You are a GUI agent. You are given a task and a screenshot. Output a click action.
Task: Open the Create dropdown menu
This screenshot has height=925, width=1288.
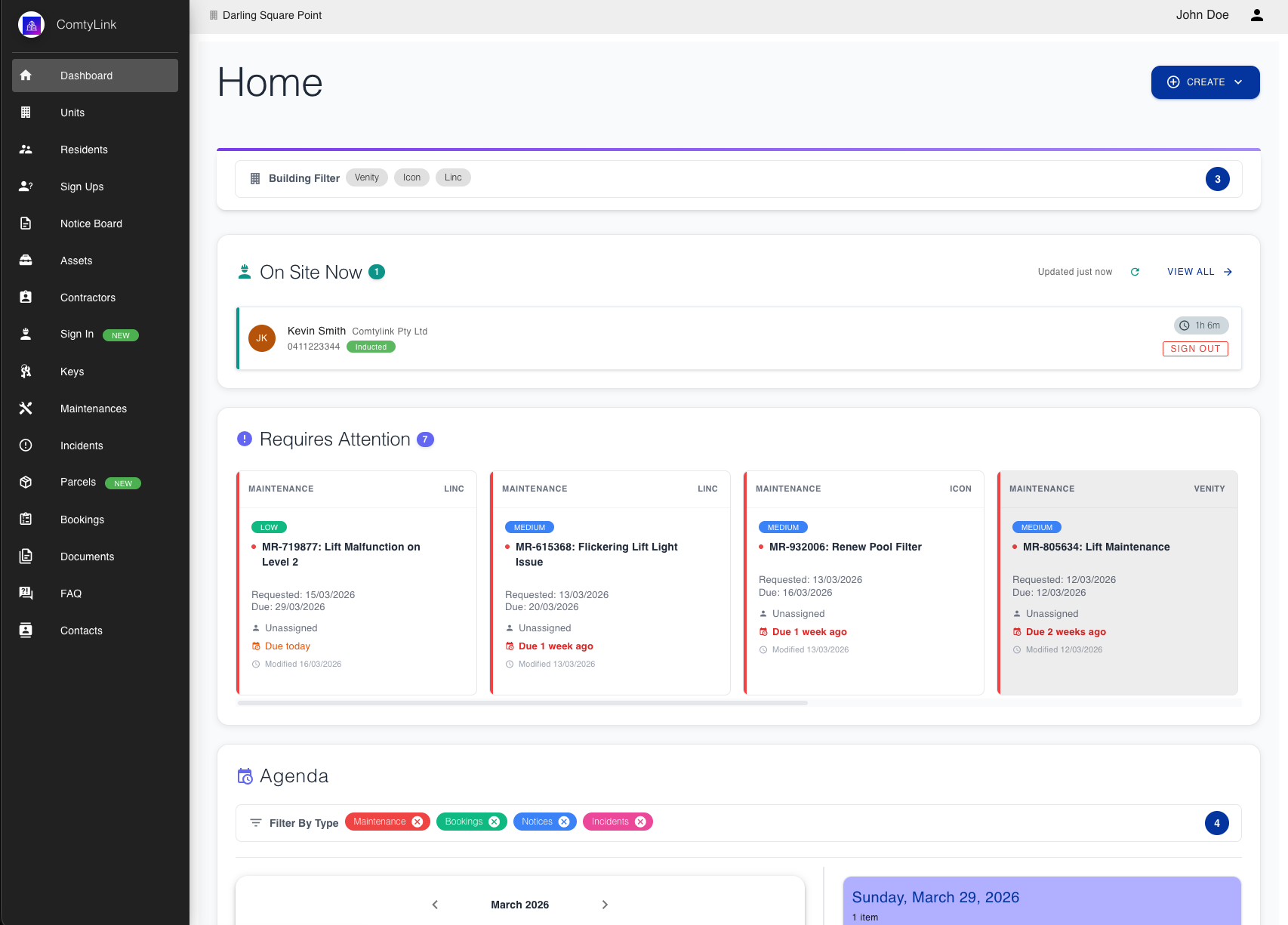click(x=1206, y=82)
